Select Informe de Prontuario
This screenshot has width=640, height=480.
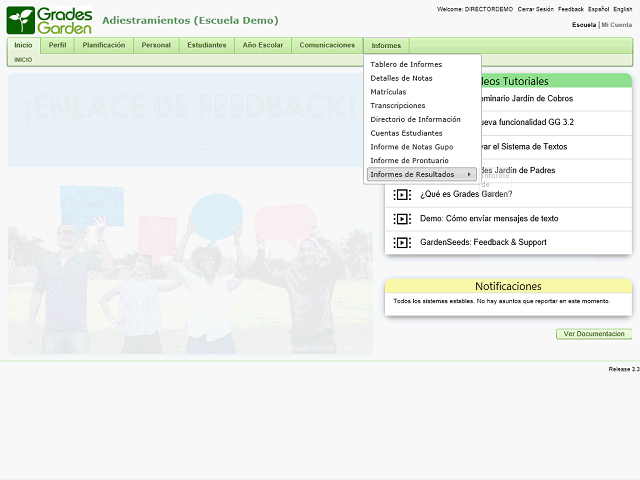409,161
